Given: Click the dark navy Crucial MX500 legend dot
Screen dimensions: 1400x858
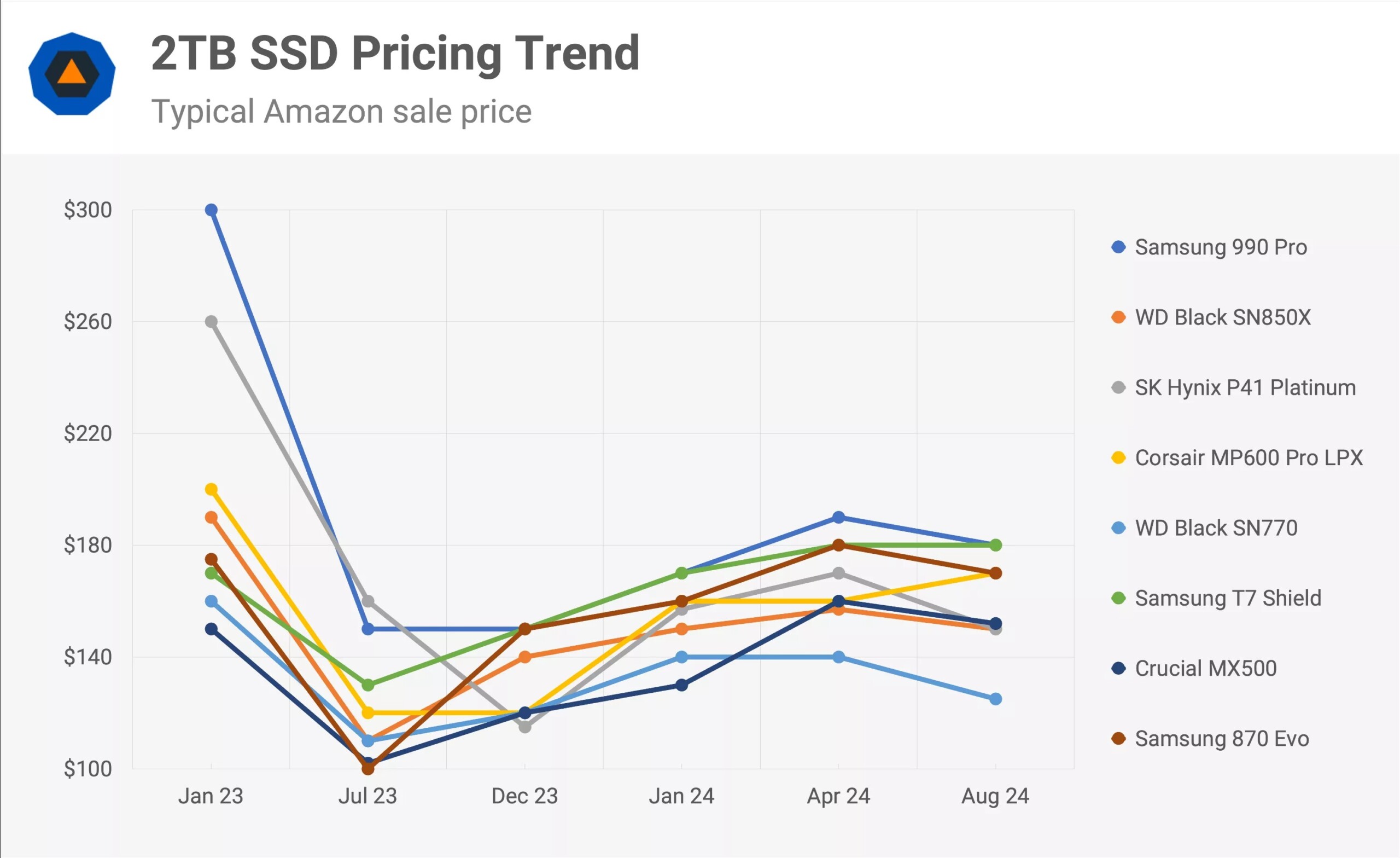Looking at the screenshot, I should [1118, 669].
